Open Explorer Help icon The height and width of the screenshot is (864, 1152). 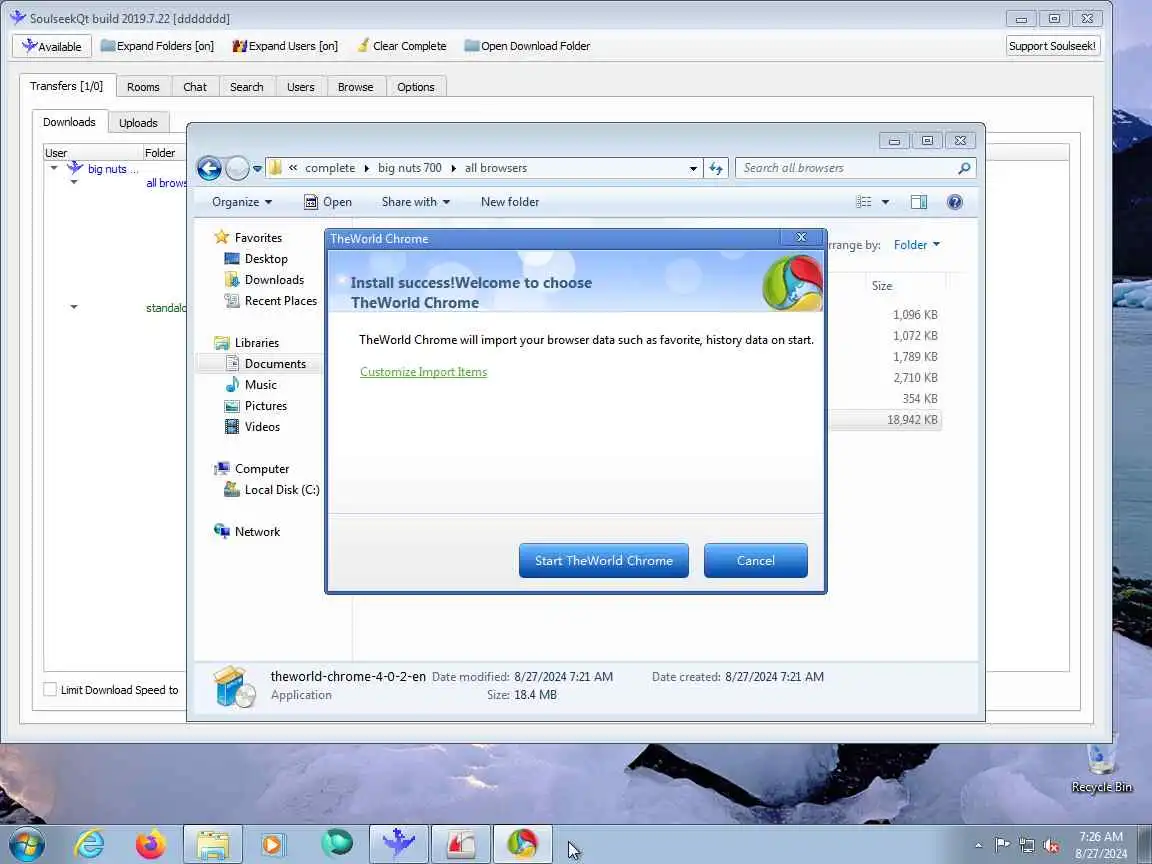click(x=954, y=202)
